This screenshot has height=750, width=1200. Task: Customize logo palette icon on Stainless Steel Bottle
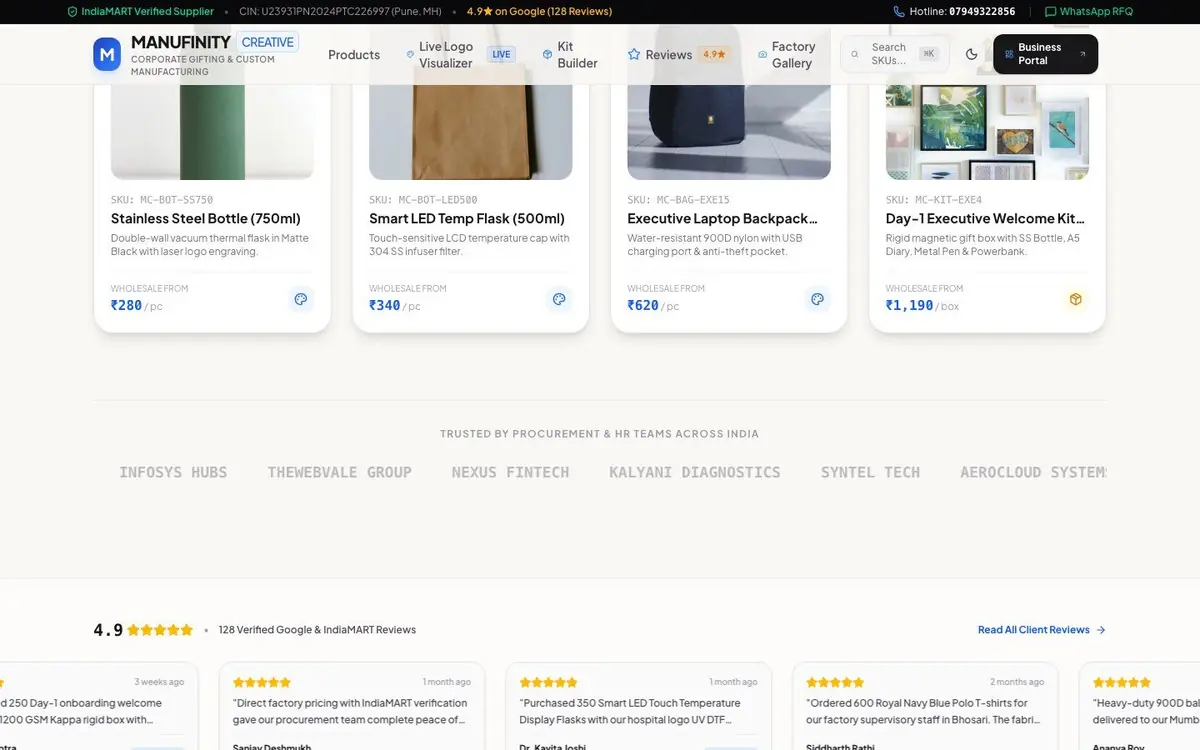(301, 299)
